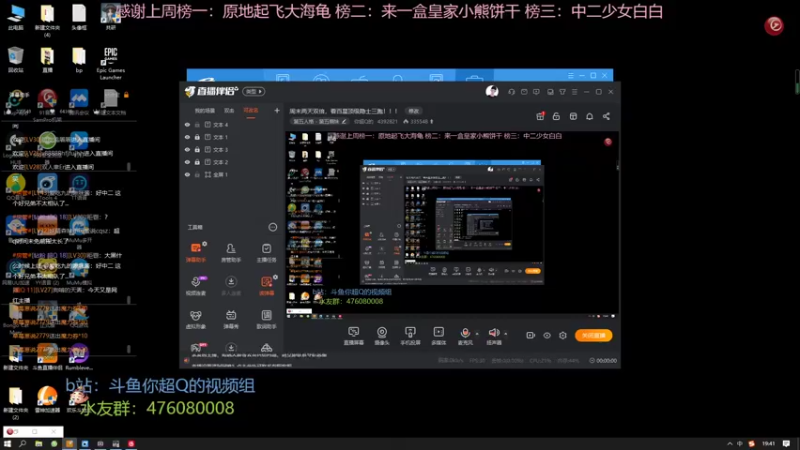Open the 歌词助手 tool
The image size is (800, 450).
[x=266, y=319]
